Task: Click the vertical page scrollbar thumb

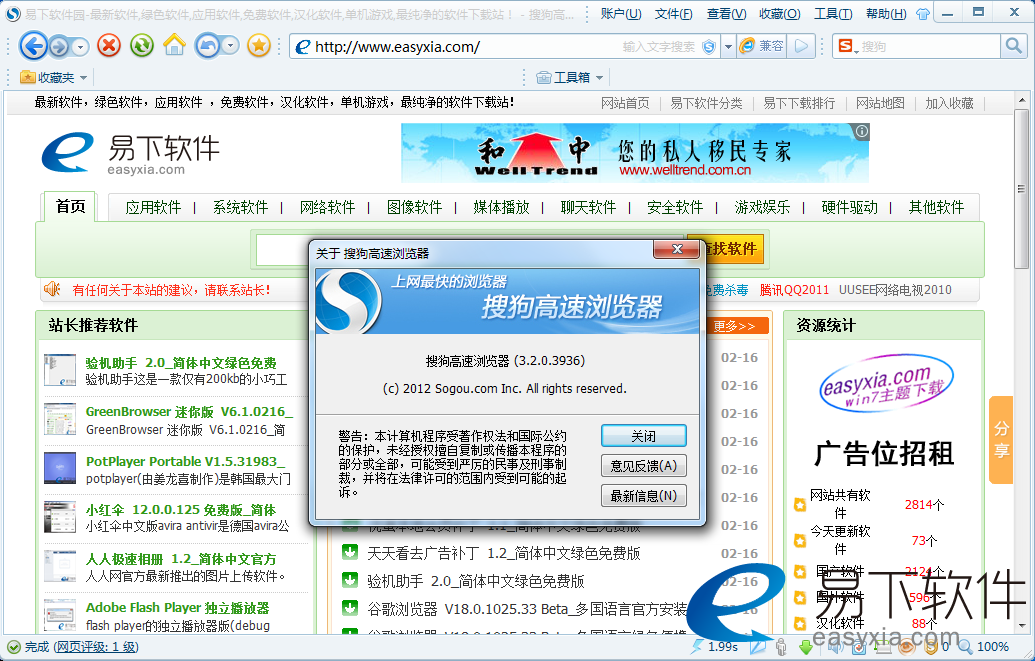Action: pyautogui.click(x=1022, y=191)
